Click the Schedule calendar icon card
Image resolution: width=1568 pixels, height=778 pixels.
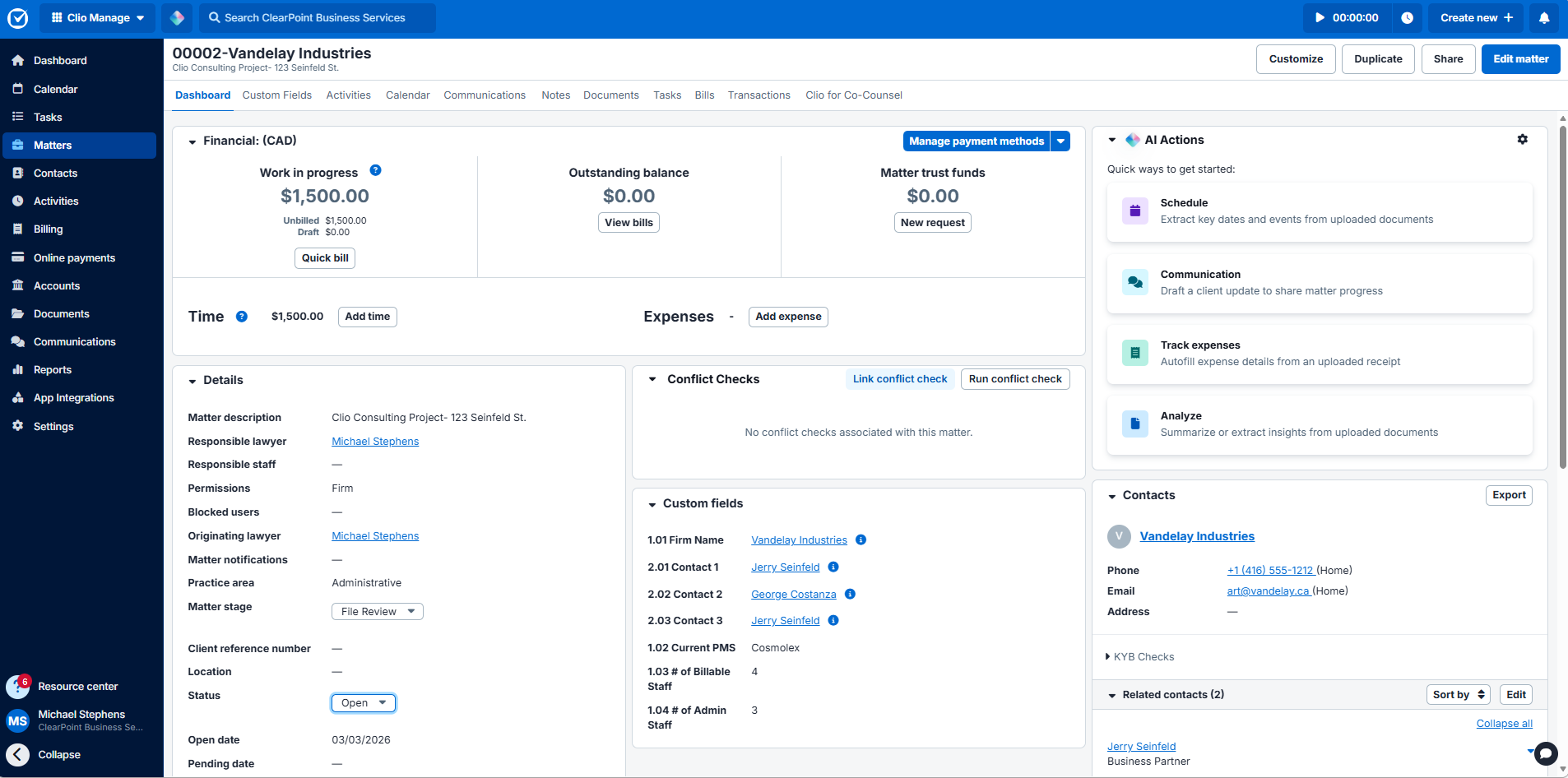point(1135,211)
